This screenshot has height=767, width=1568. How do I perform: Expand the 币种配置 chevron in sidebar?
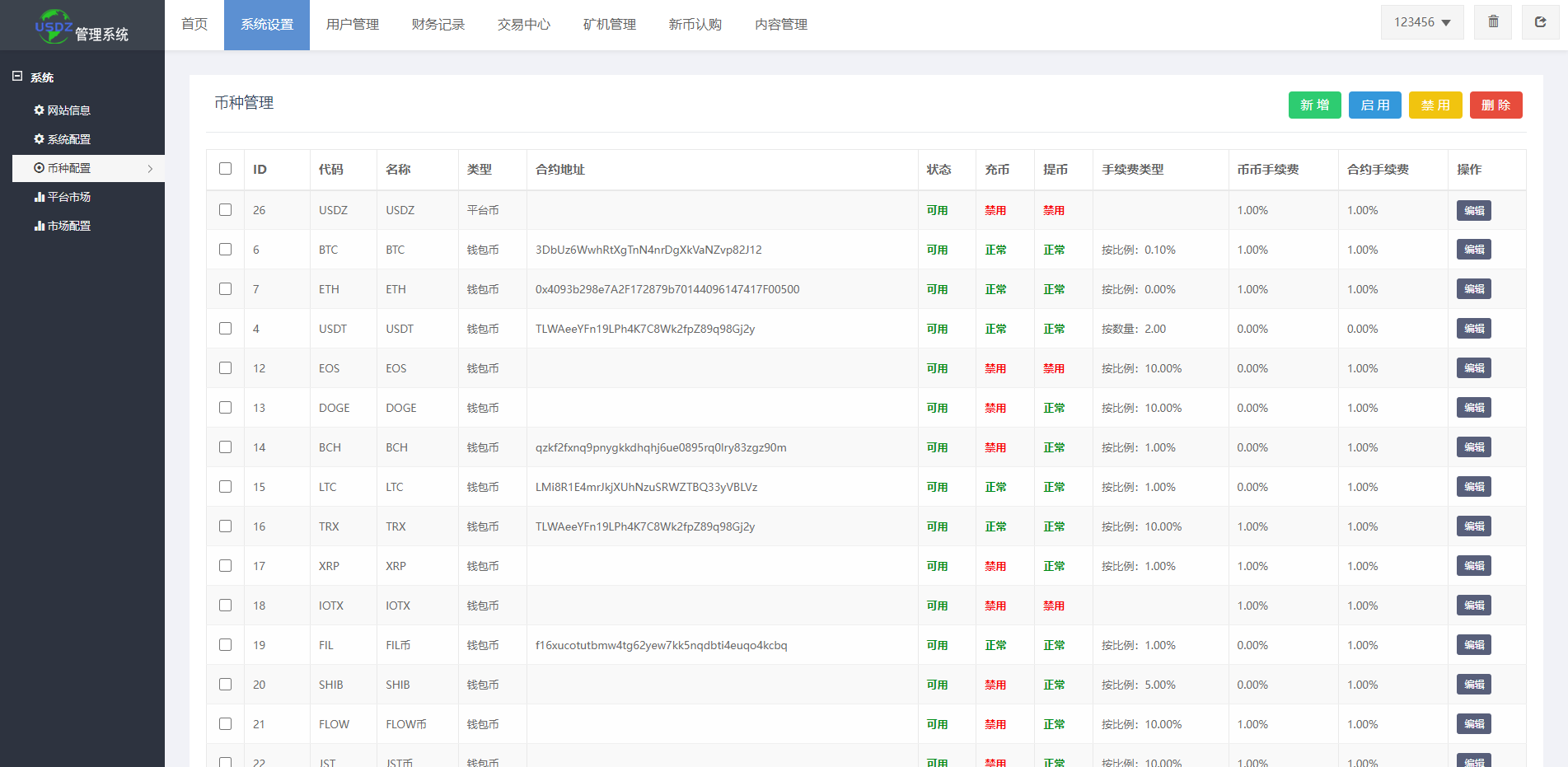click(x=151, y=168)
